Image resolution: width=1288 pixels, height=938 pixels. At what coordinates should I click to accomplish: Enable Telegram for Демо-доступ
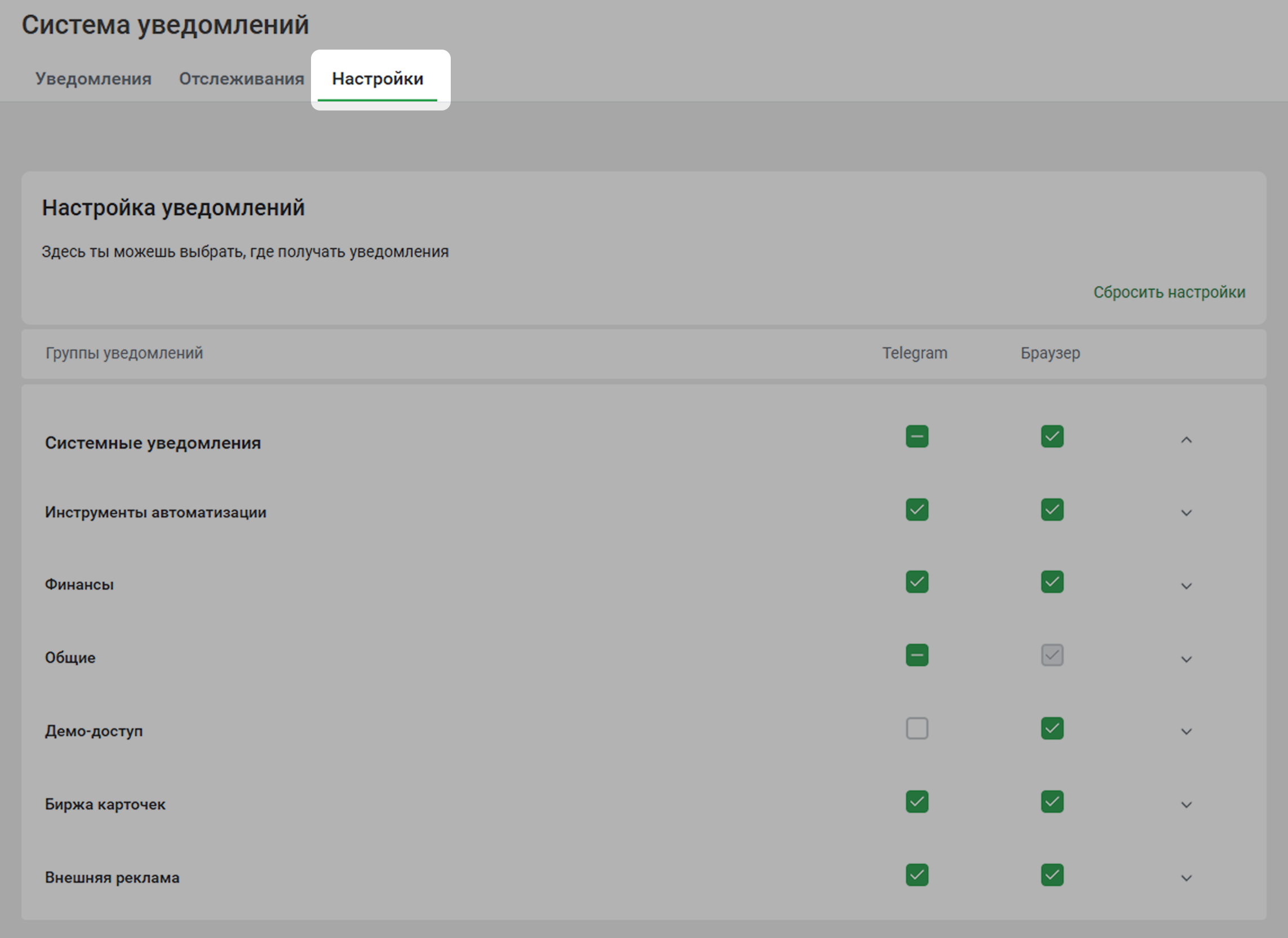click(917, 728)
